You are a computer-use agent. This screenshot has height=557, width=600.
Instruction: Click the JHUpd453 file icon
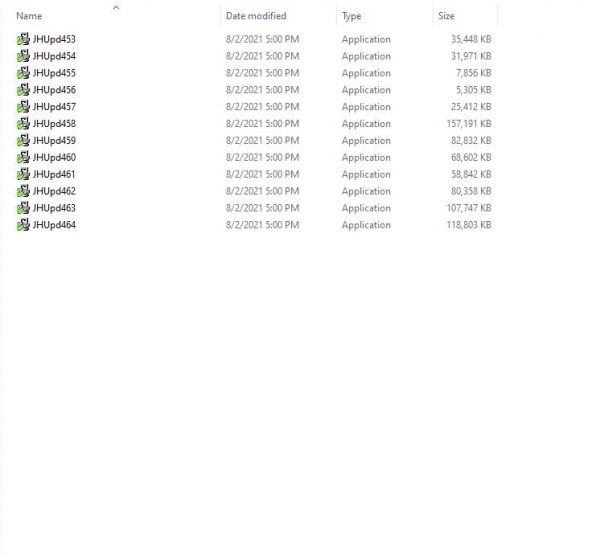(23, 39)
